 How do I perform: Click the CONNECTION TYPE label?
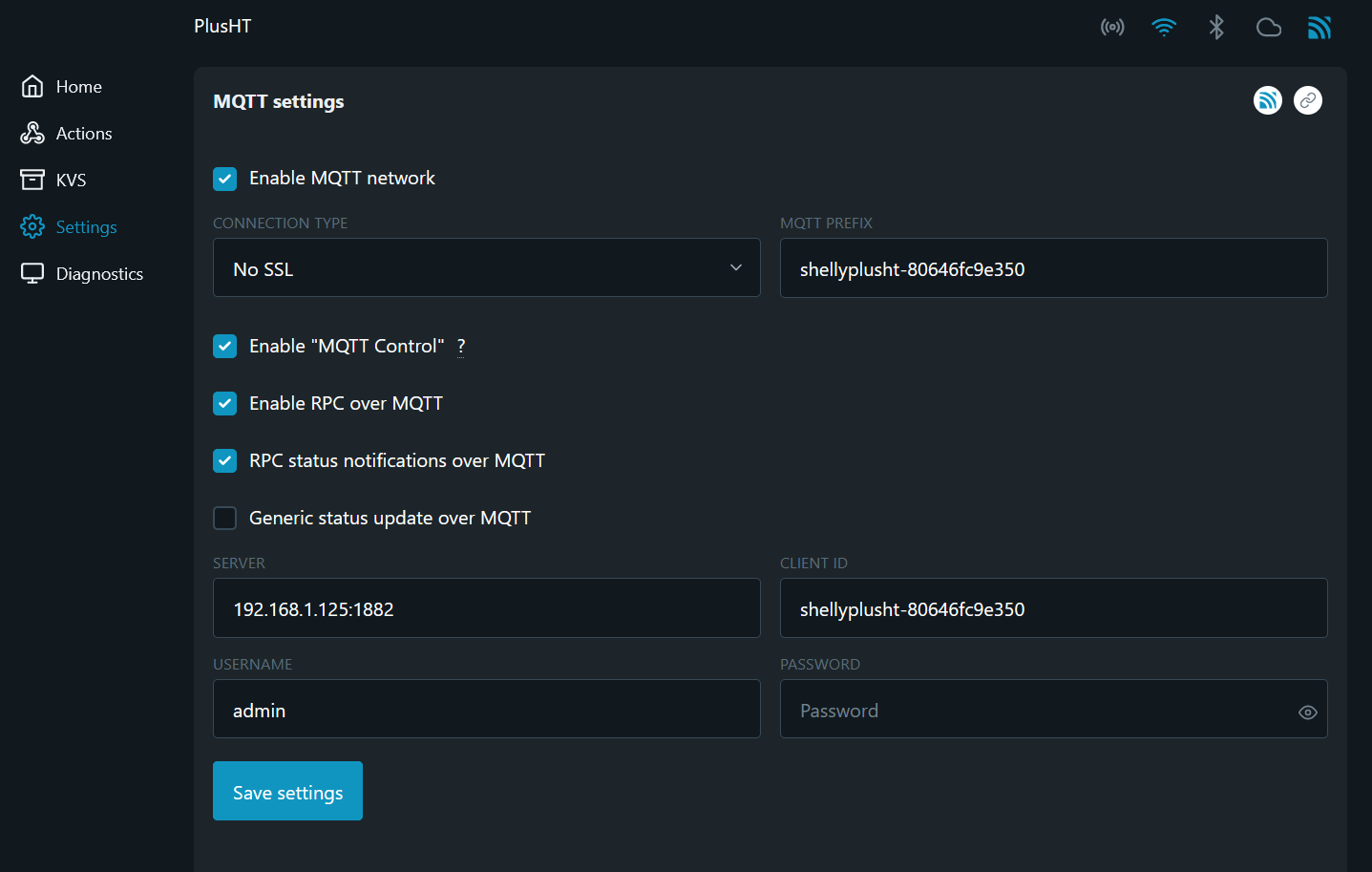(280, 223)
